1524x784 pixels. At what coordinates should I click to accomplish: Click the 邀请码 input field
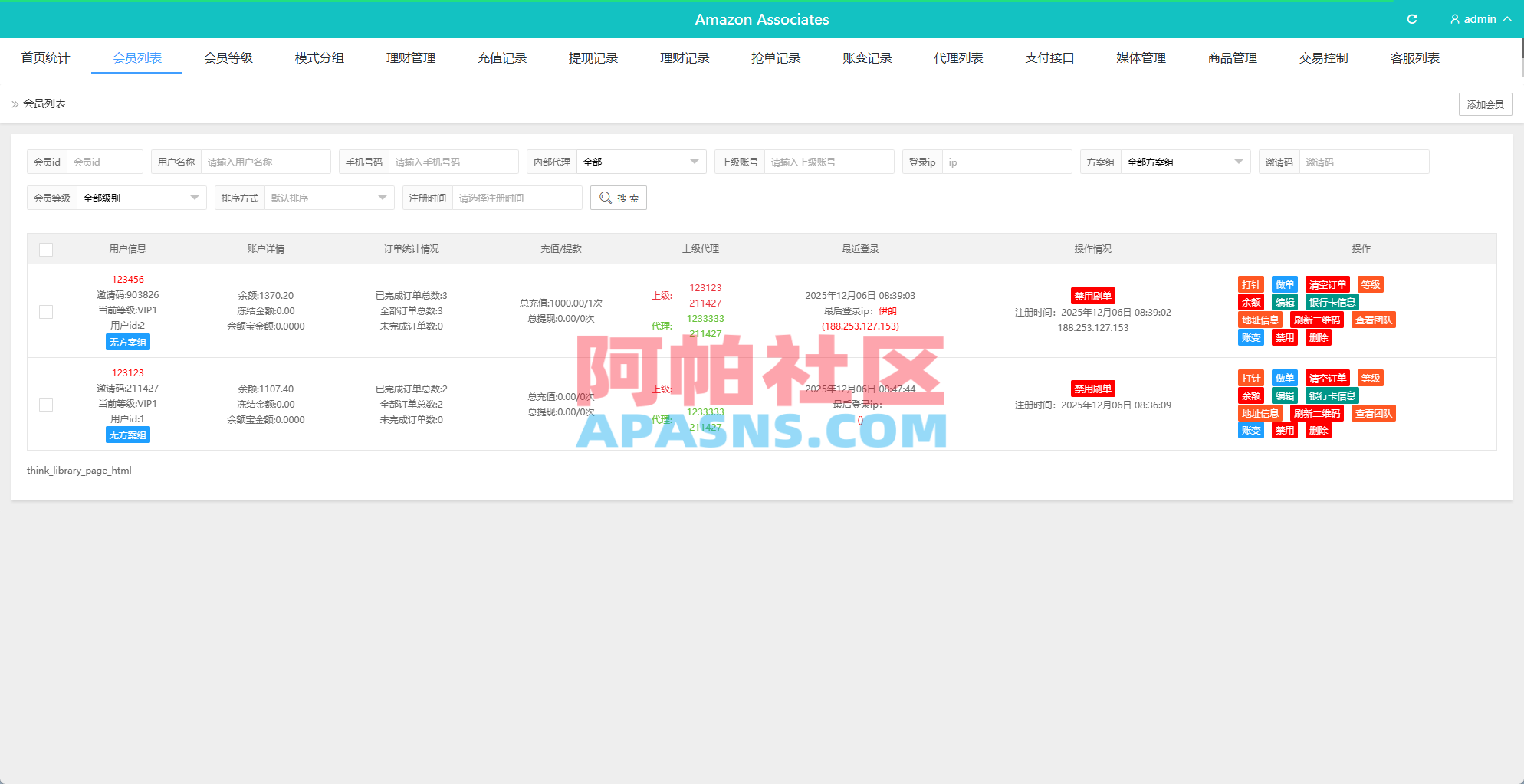[x=1365, y=162]
